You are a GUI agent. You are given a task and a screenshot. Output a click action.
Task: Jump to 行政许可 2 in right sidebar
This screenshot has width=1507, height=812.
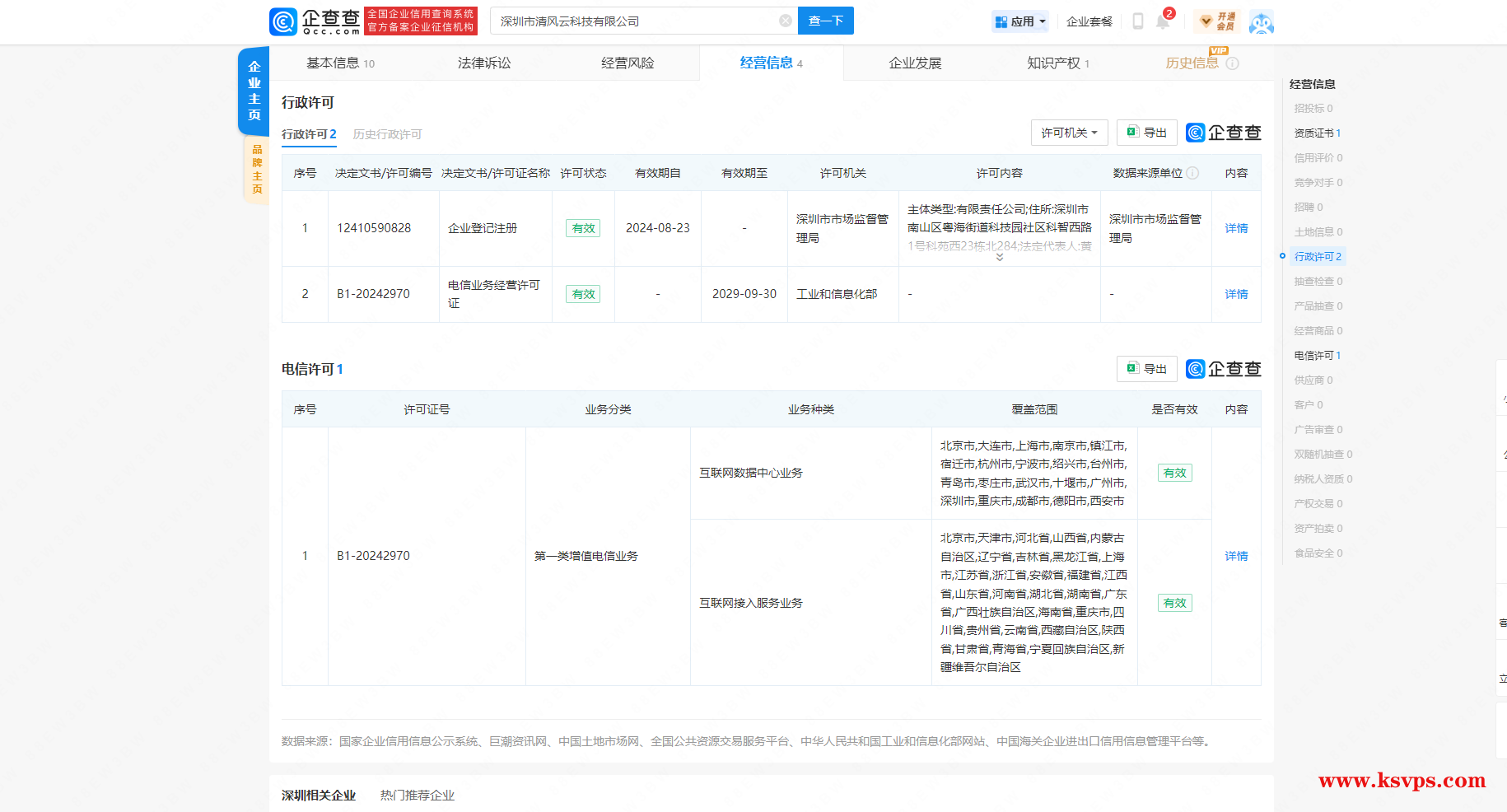[1317, 256]
